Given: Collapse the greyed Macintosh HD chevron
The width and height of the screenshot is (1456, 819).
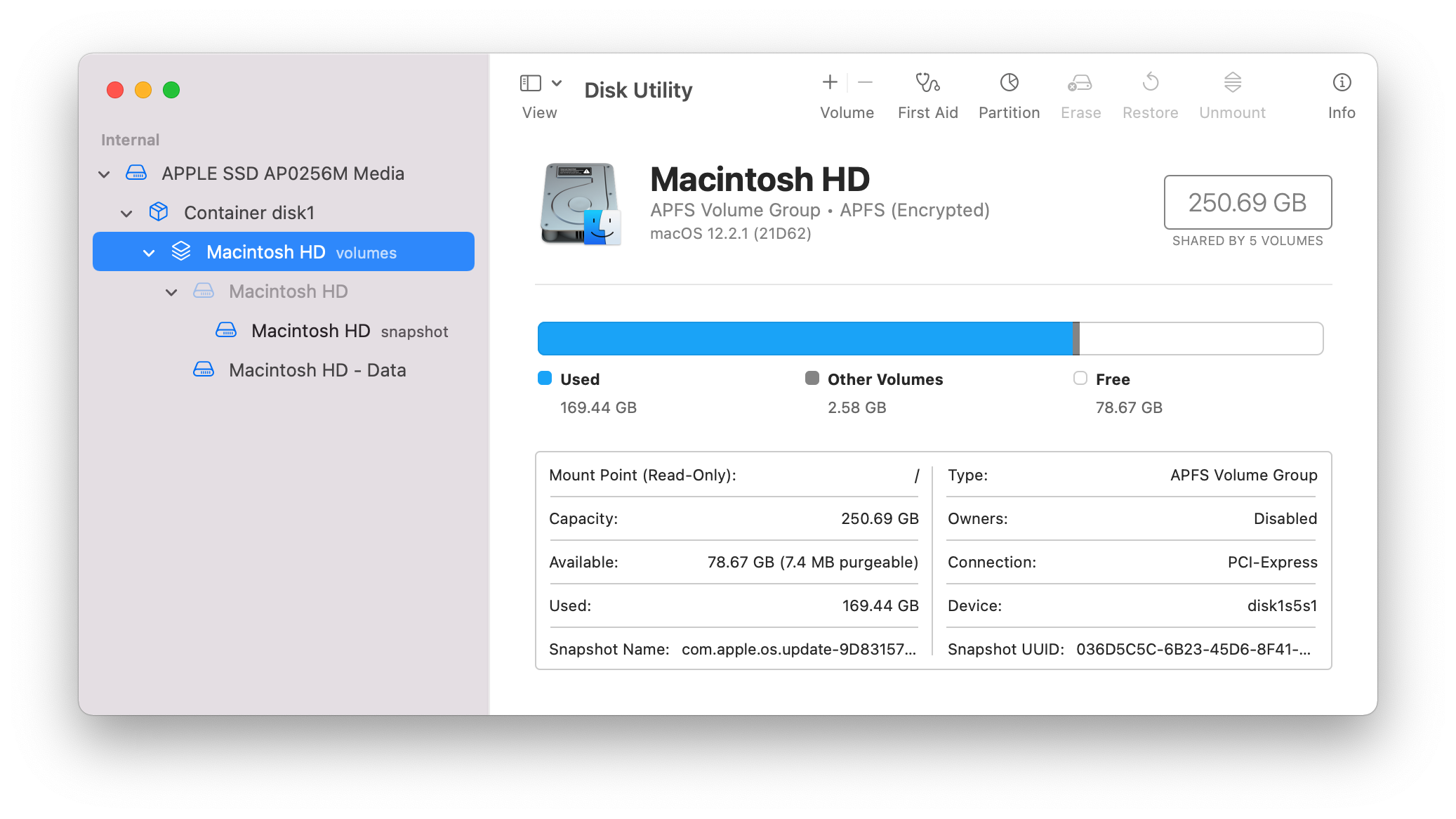Looking at the screenshot, I should coord(171,292).
